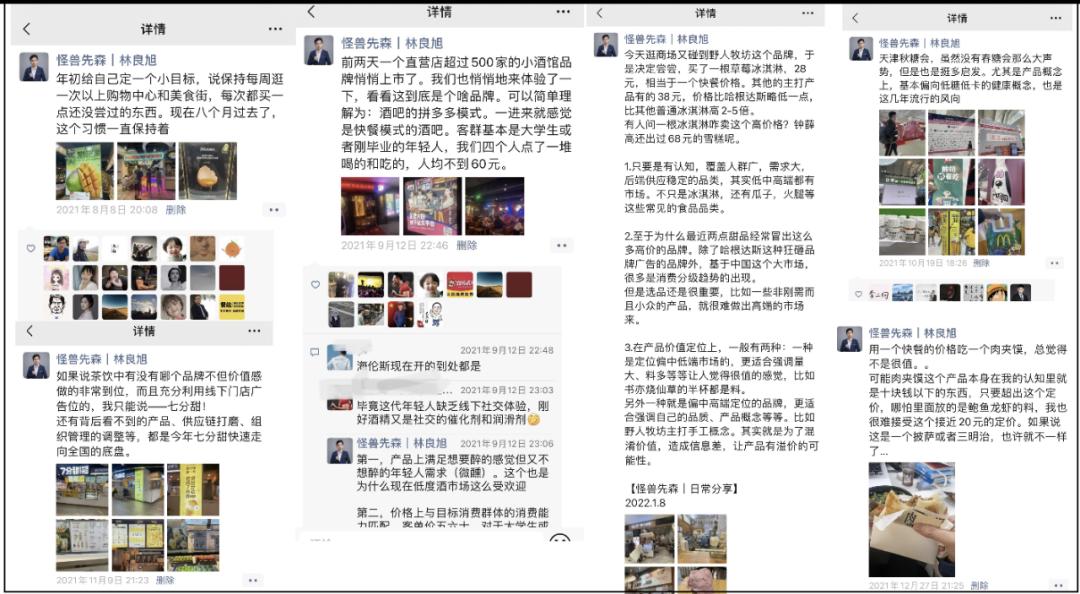Go back from the 野人牧坊 post's 详情 header
1080x594 pixels.
(599, 13)
